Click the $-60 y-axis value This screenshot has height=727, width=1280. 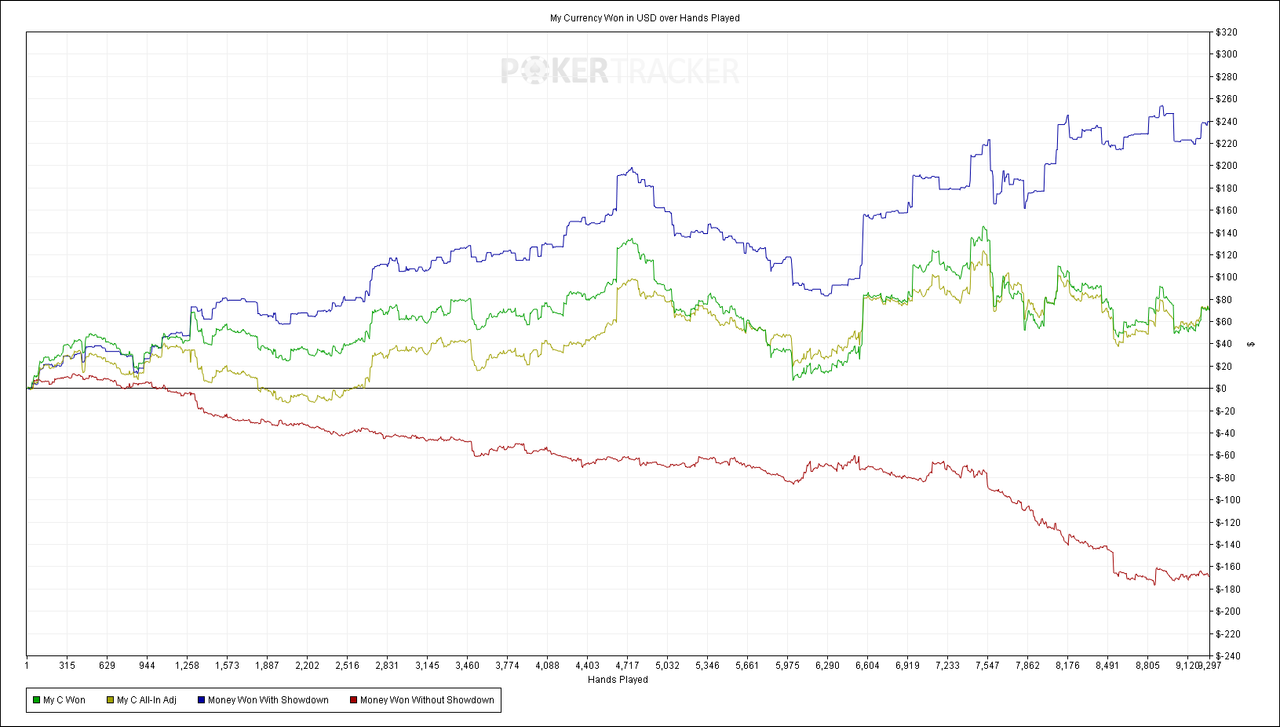1224,455
